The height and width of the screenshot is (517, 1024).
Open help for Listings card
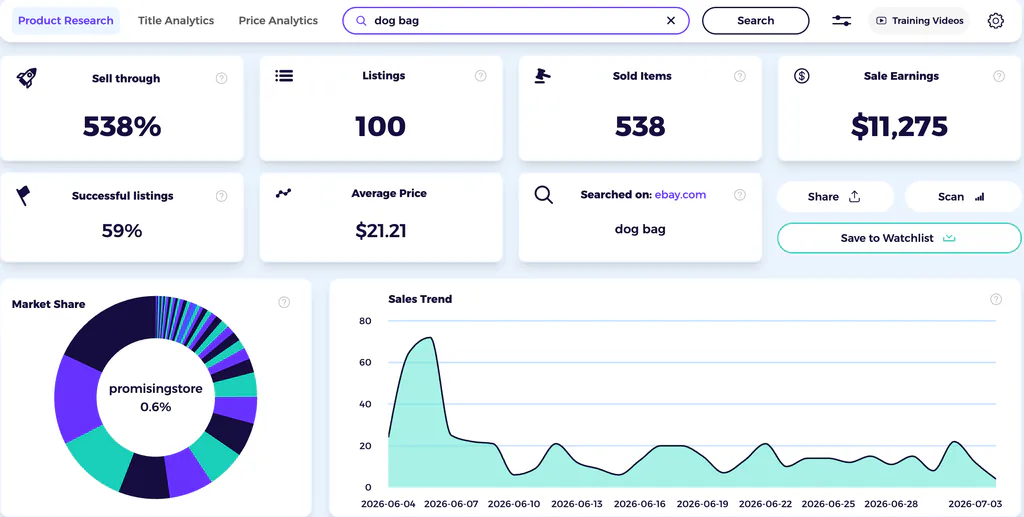point(481,76)
